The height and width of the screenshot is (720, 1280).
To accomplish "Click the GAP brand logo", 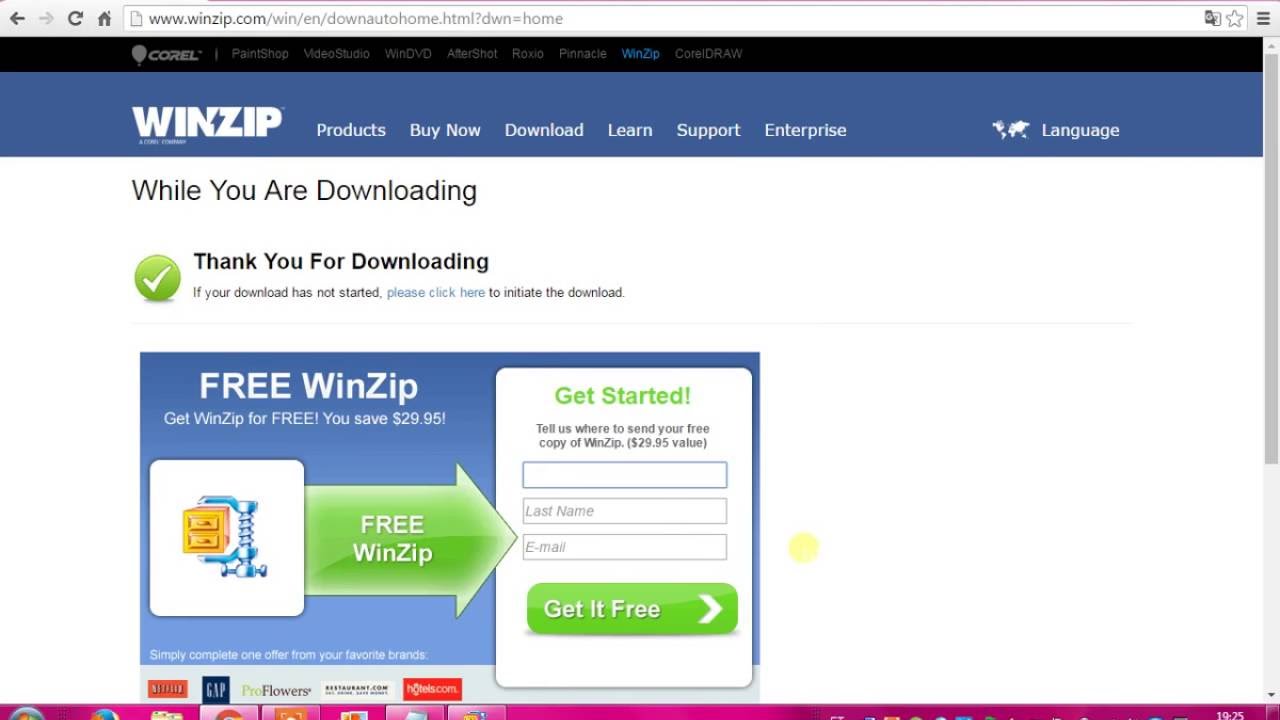I will coord(216,689).
